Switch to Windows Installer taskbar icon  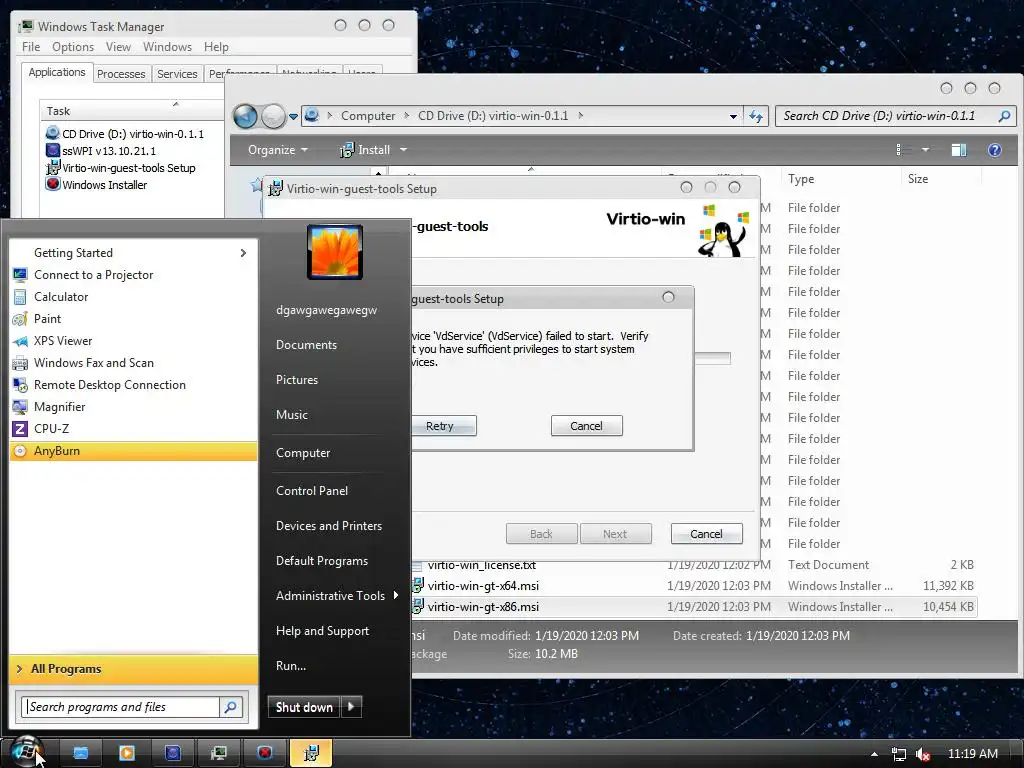pos(264,753)
